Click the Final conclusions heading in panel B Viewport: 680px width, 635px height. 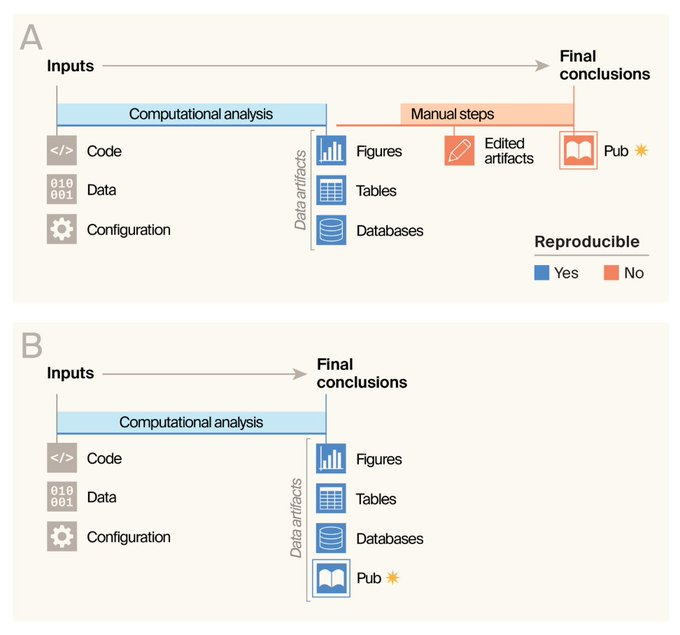pos(361,373)
